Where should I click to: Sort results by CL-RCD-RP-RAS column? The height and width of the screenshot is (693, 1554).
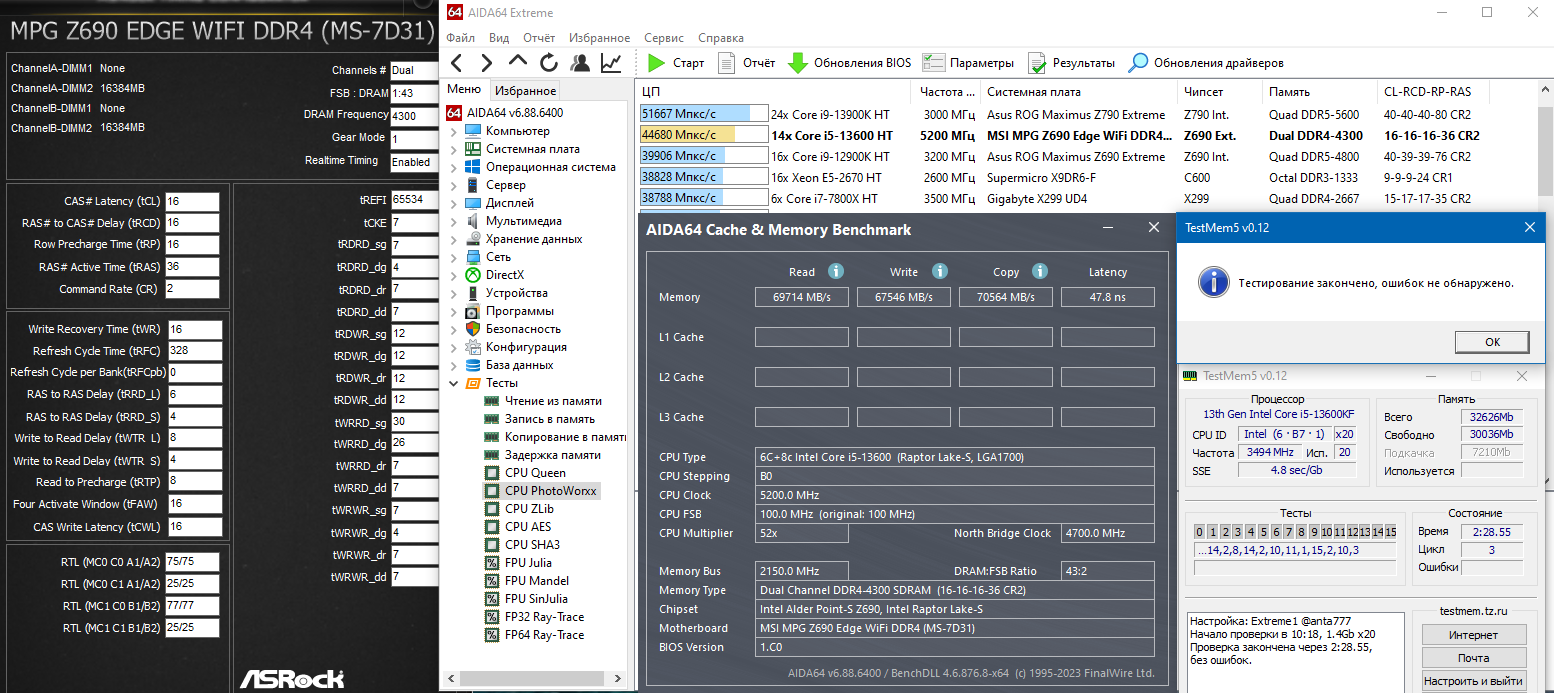[x=1432, y=92]
